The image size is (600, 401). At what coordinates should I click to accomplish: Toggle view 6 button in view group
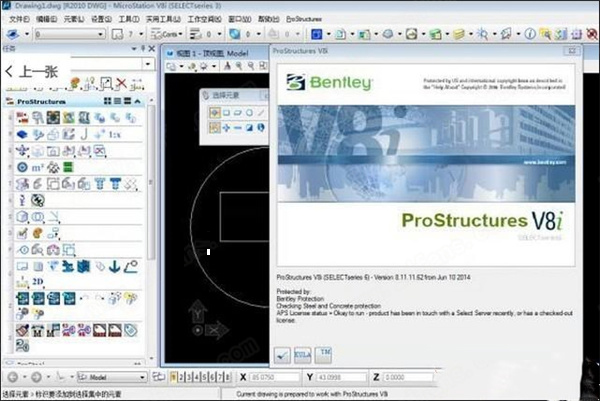coord(212,377)
